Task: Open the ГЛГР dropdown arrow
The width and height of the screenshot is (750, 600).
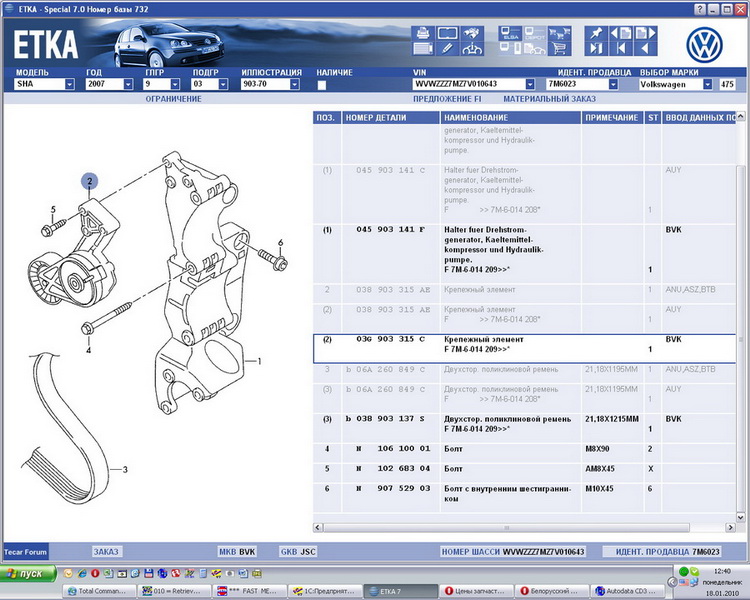Action: coord(175,84)
